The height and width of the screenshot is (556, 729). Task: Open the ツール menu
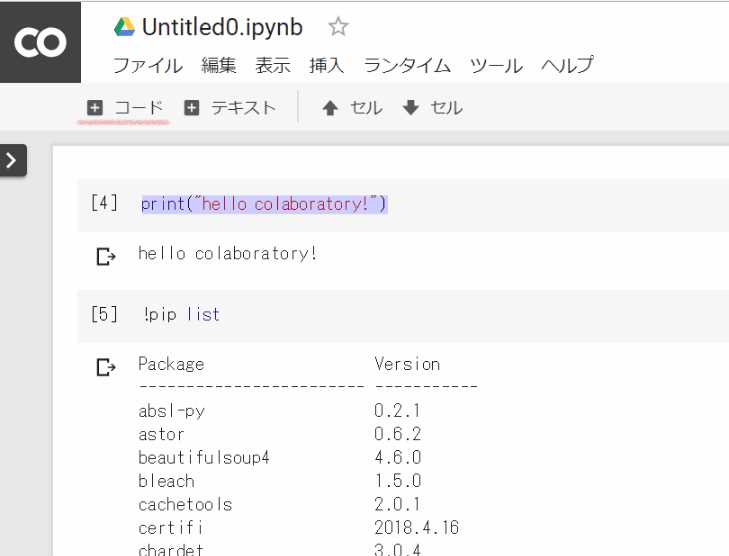point(496,66)
